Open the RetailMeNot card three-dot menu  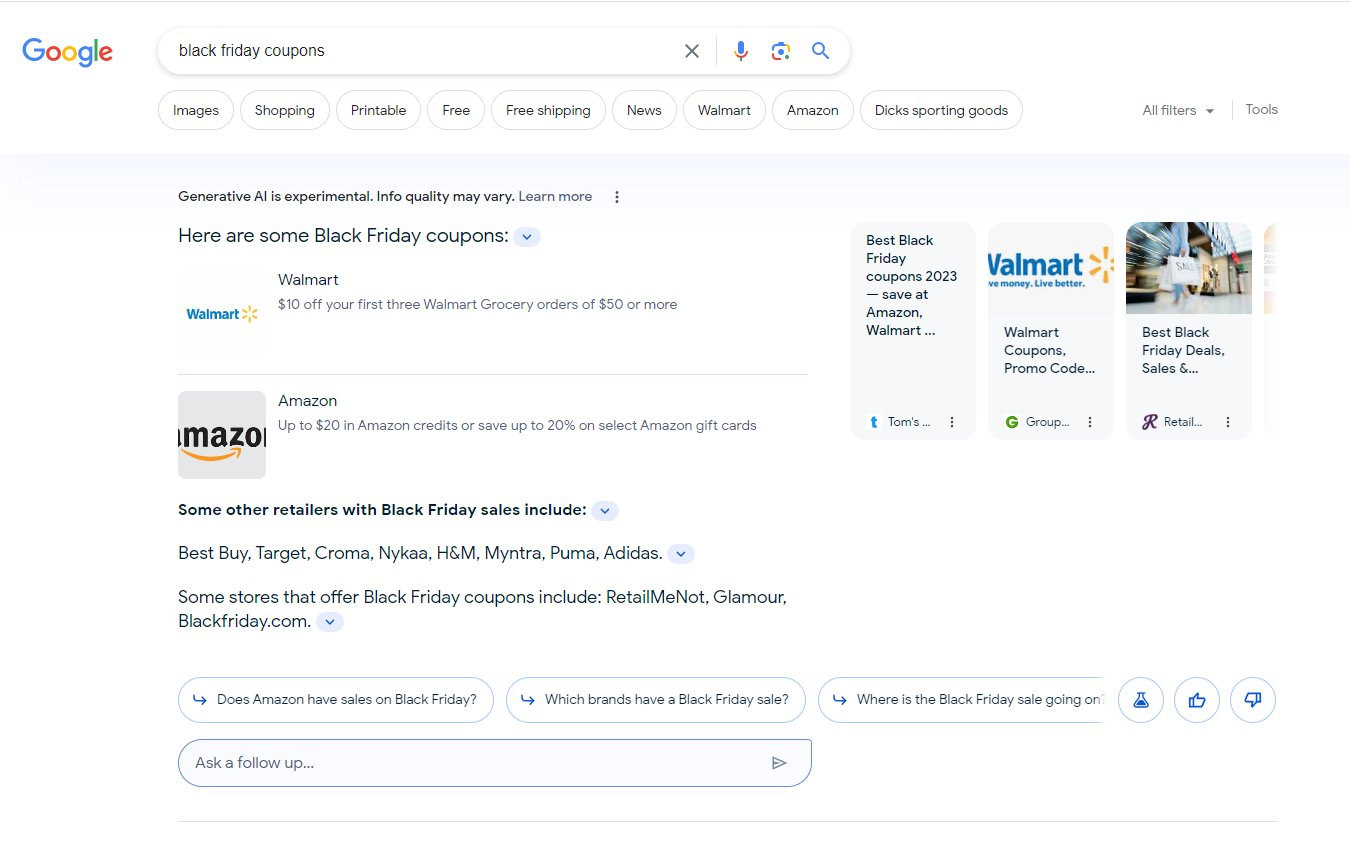click(x=1228, y=422)
